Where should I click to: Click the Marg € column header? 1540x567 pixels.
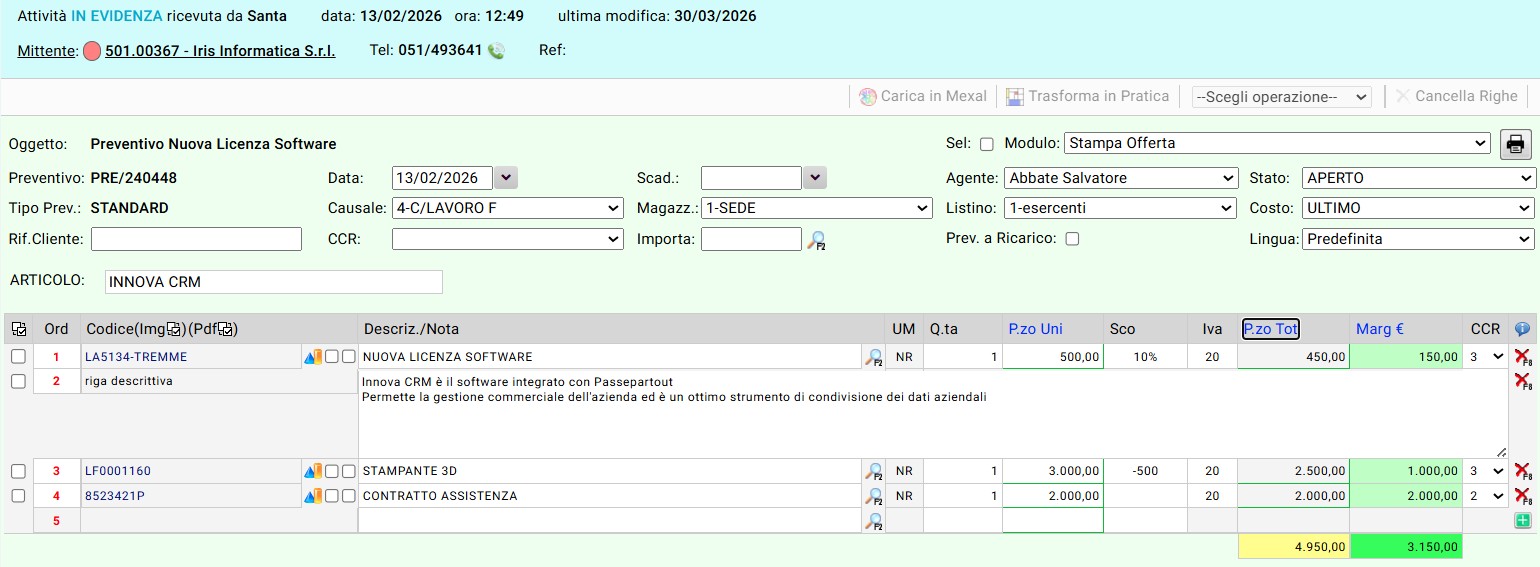click(1379, 329)
